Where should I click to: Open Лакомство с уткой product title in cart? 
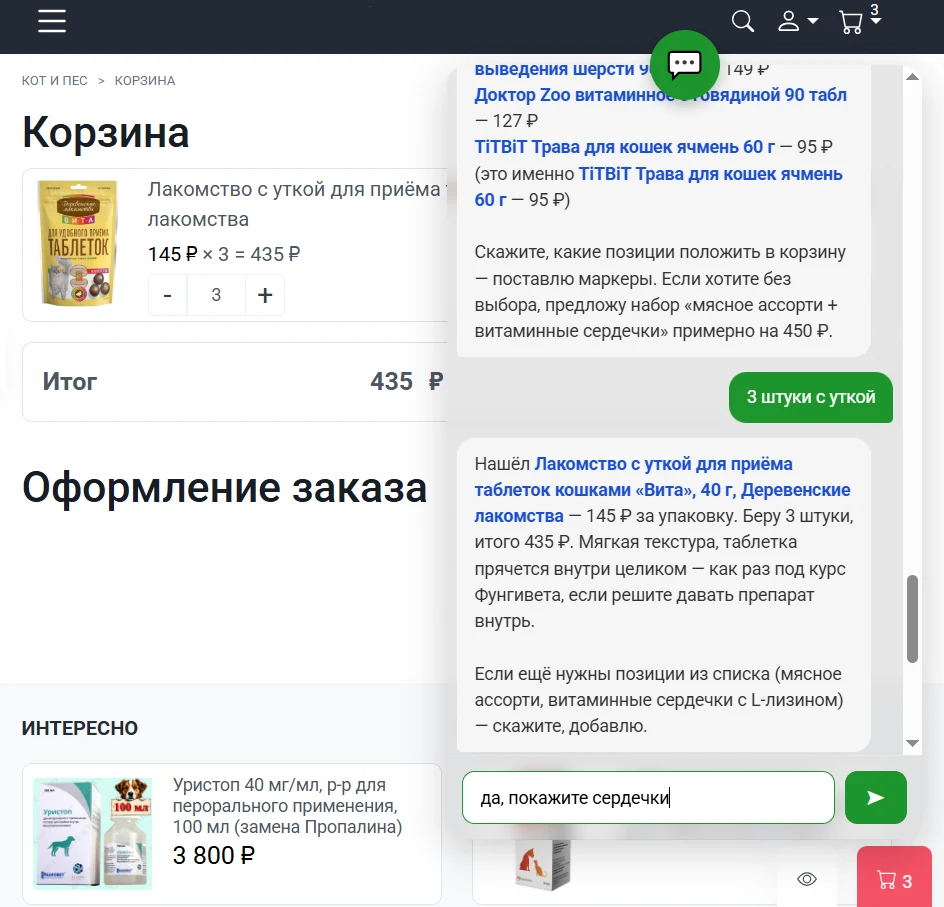click(x=296, y=204)
